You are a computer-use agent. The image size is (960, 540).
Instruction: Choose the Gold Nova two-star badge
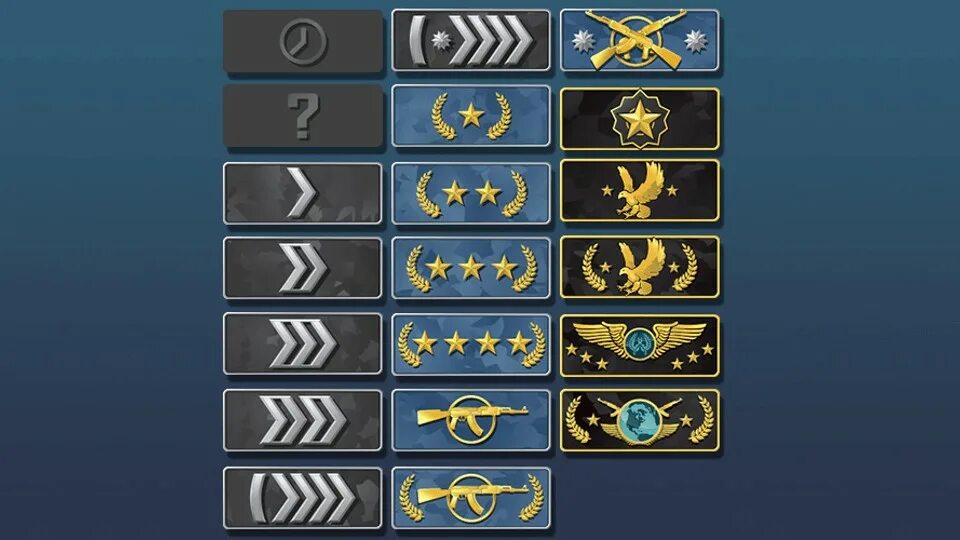[x=471, y=193]
